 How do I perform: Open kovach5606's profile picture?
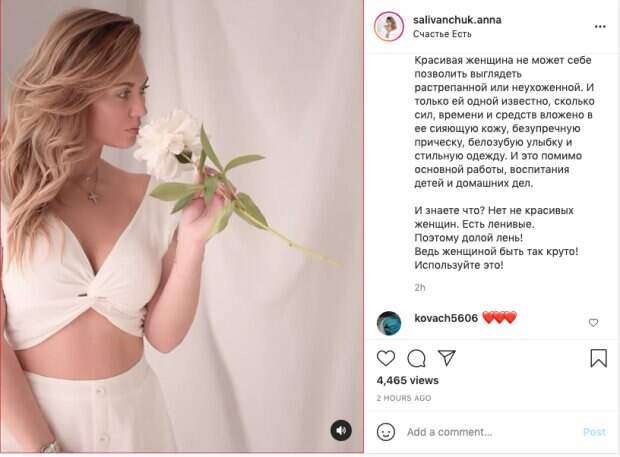(x=389, y=323)
